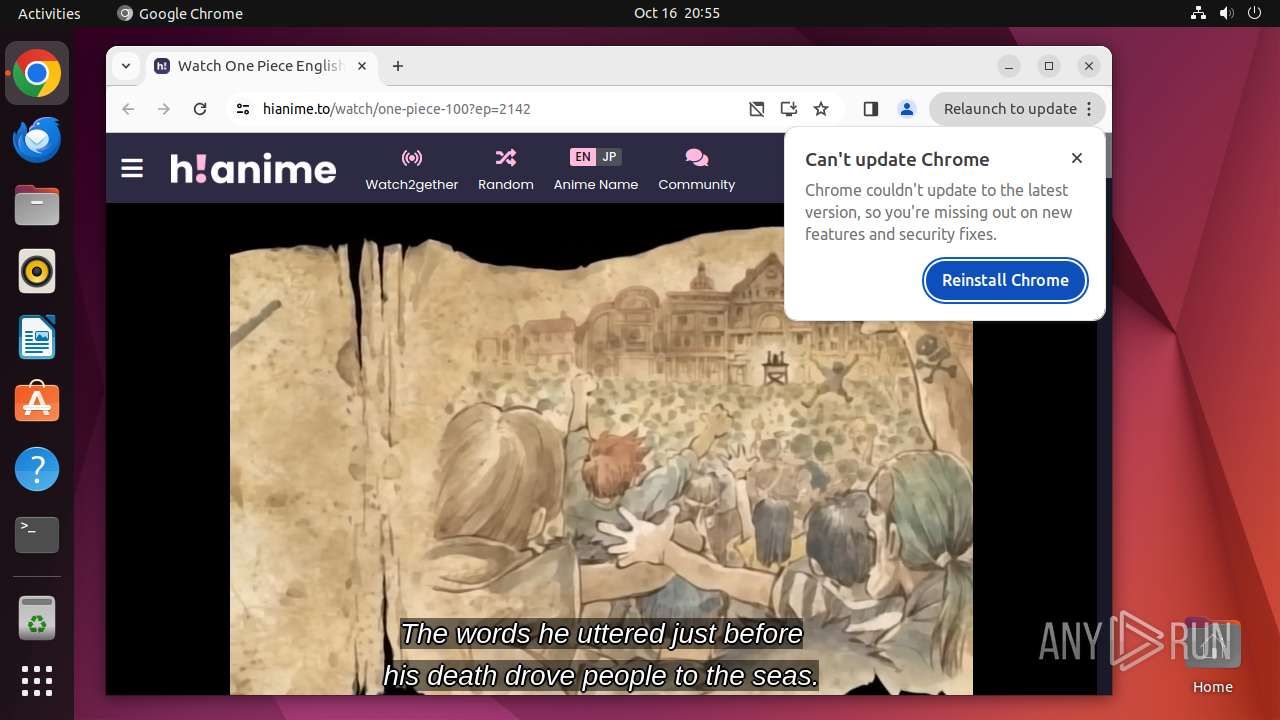
Task: Close the Watch One Piece tab
Action: 362,66
